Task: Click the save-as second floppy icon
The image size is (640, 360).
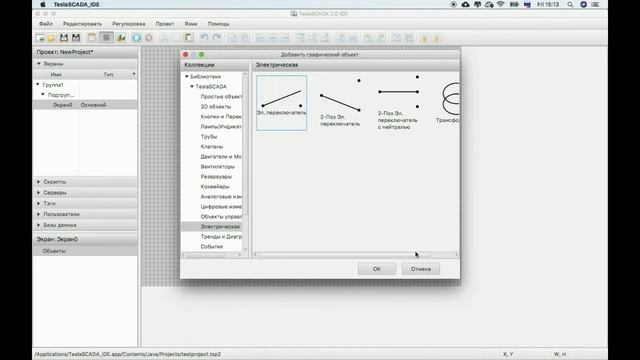Action: [76, 38]
